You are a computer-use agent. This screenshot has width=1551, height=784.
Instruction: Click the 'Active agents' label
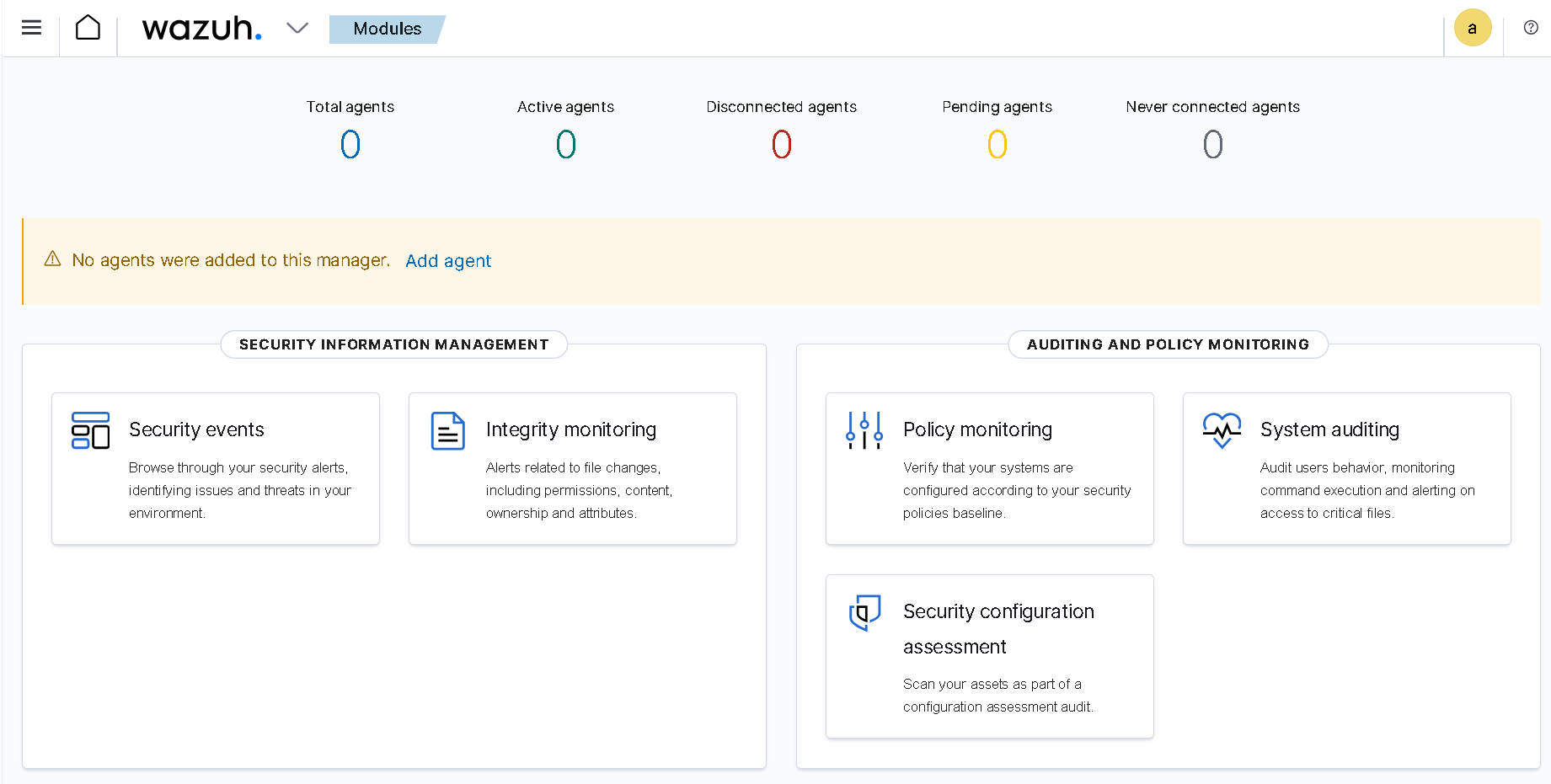[x=566, y=107]
